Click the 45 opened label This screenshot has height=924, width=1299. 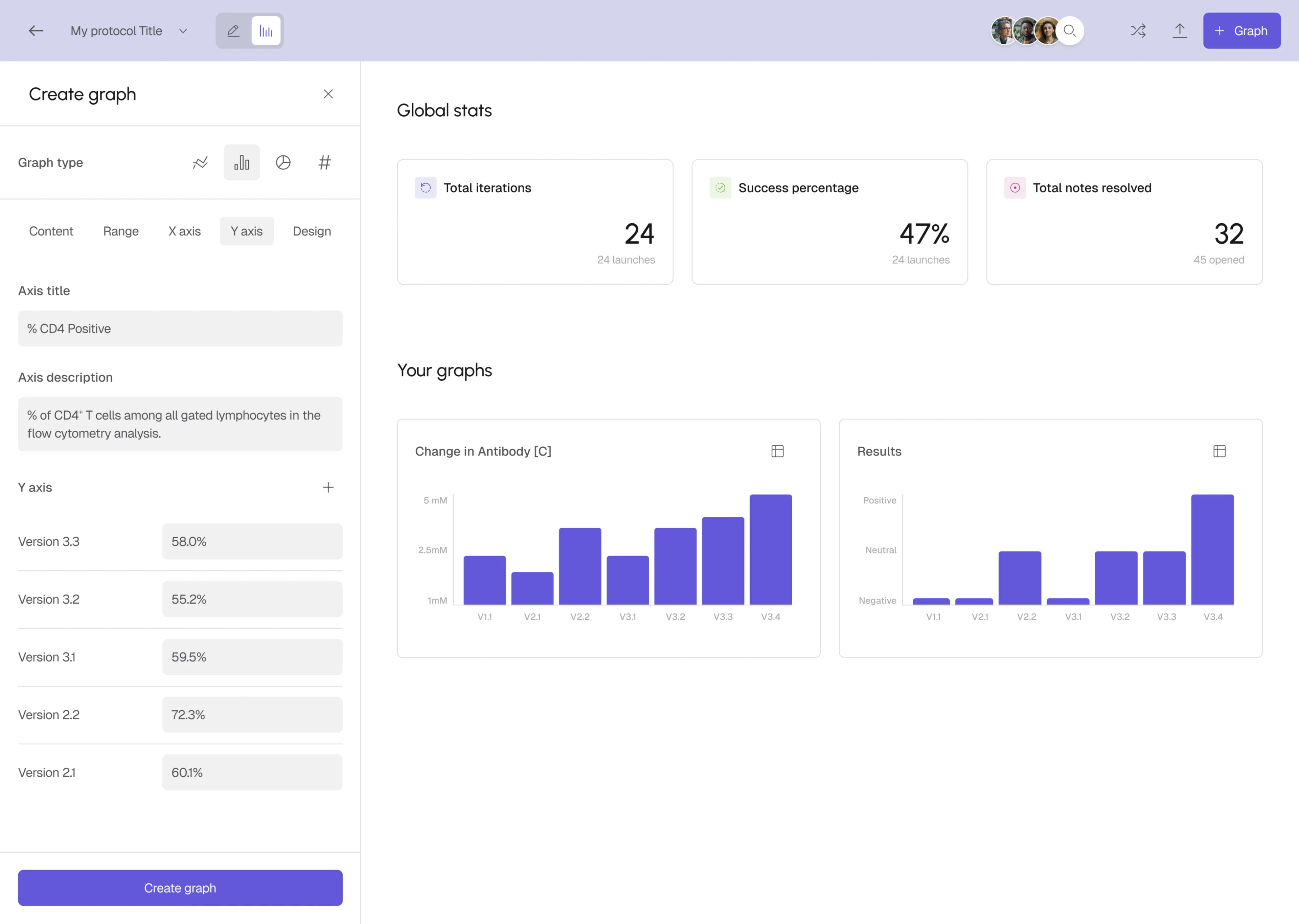(1219, 260)
